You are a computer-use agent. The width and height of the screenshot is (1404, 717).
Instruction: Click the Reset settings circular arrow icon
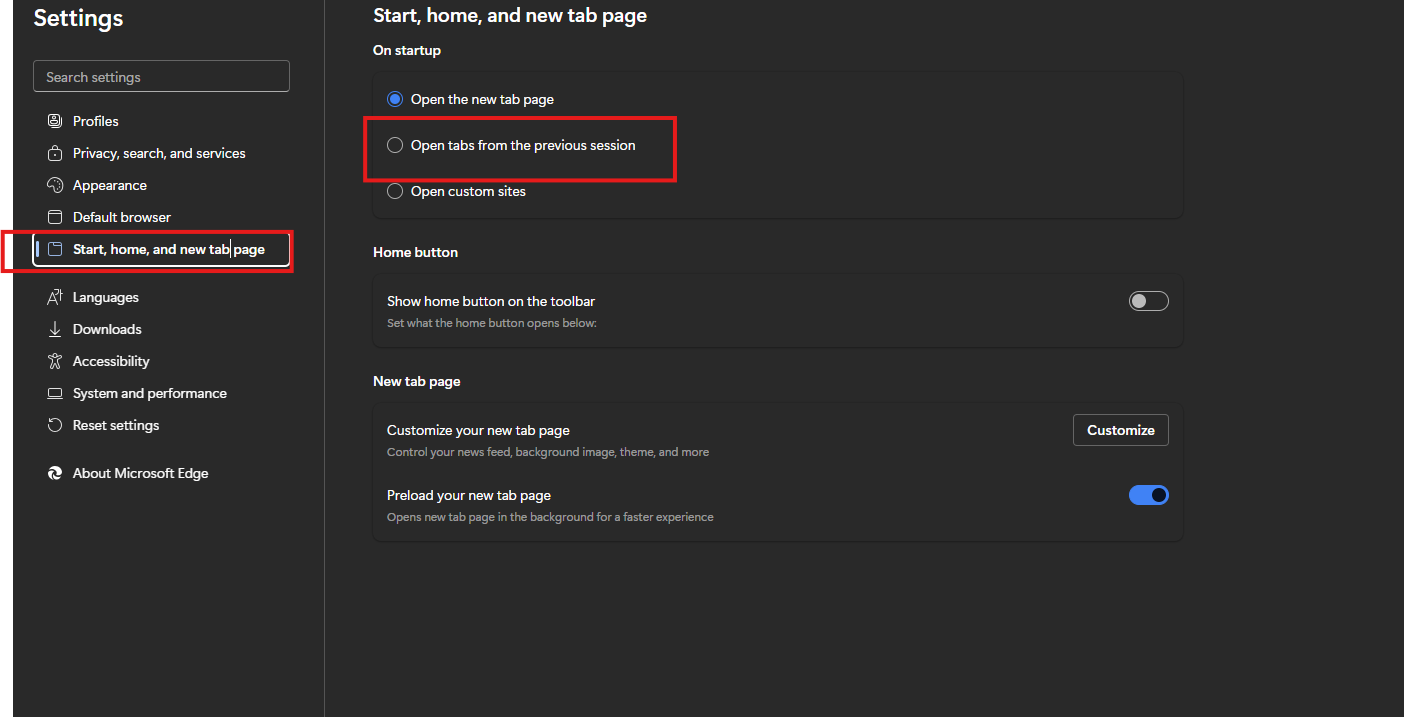click(x=55, y=425)
